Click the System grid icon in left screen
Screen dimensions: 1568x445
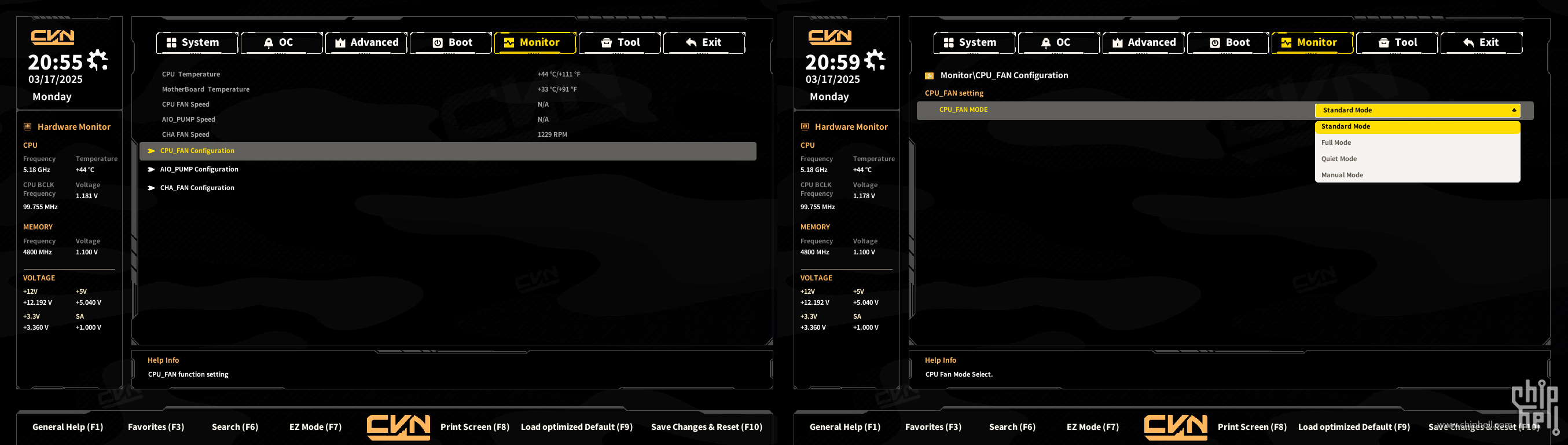click(x=172, y=43)
